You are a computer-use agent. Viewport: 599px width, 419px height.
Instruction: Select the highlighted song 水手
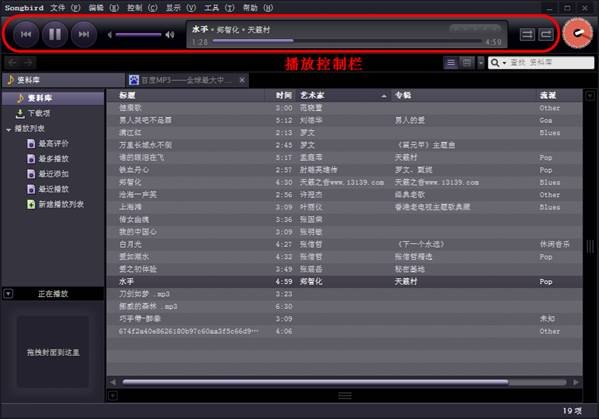(345, 281)
